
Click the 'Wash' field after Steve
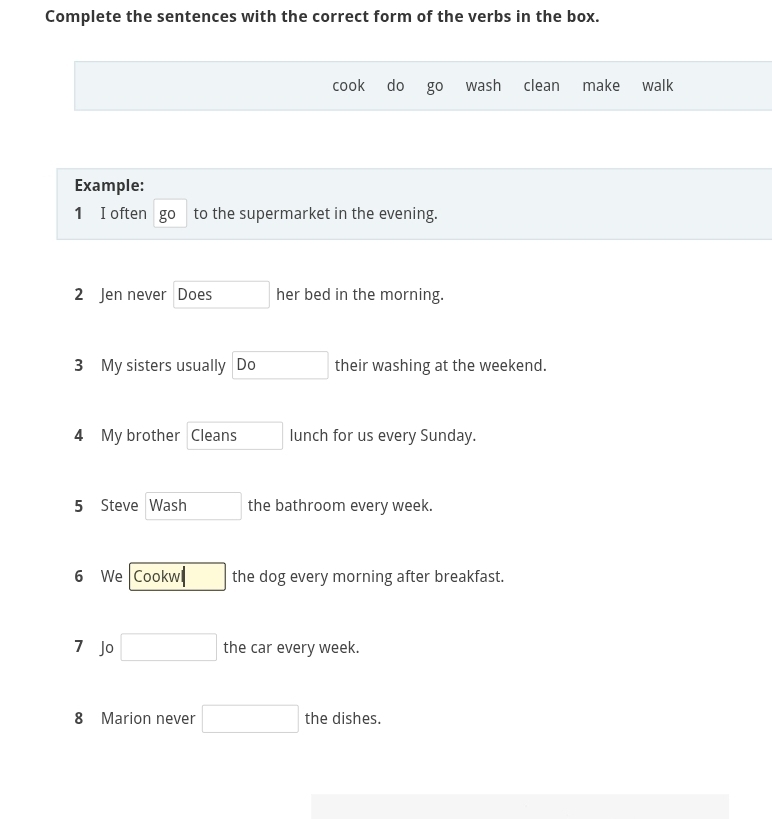coord(193,506)
